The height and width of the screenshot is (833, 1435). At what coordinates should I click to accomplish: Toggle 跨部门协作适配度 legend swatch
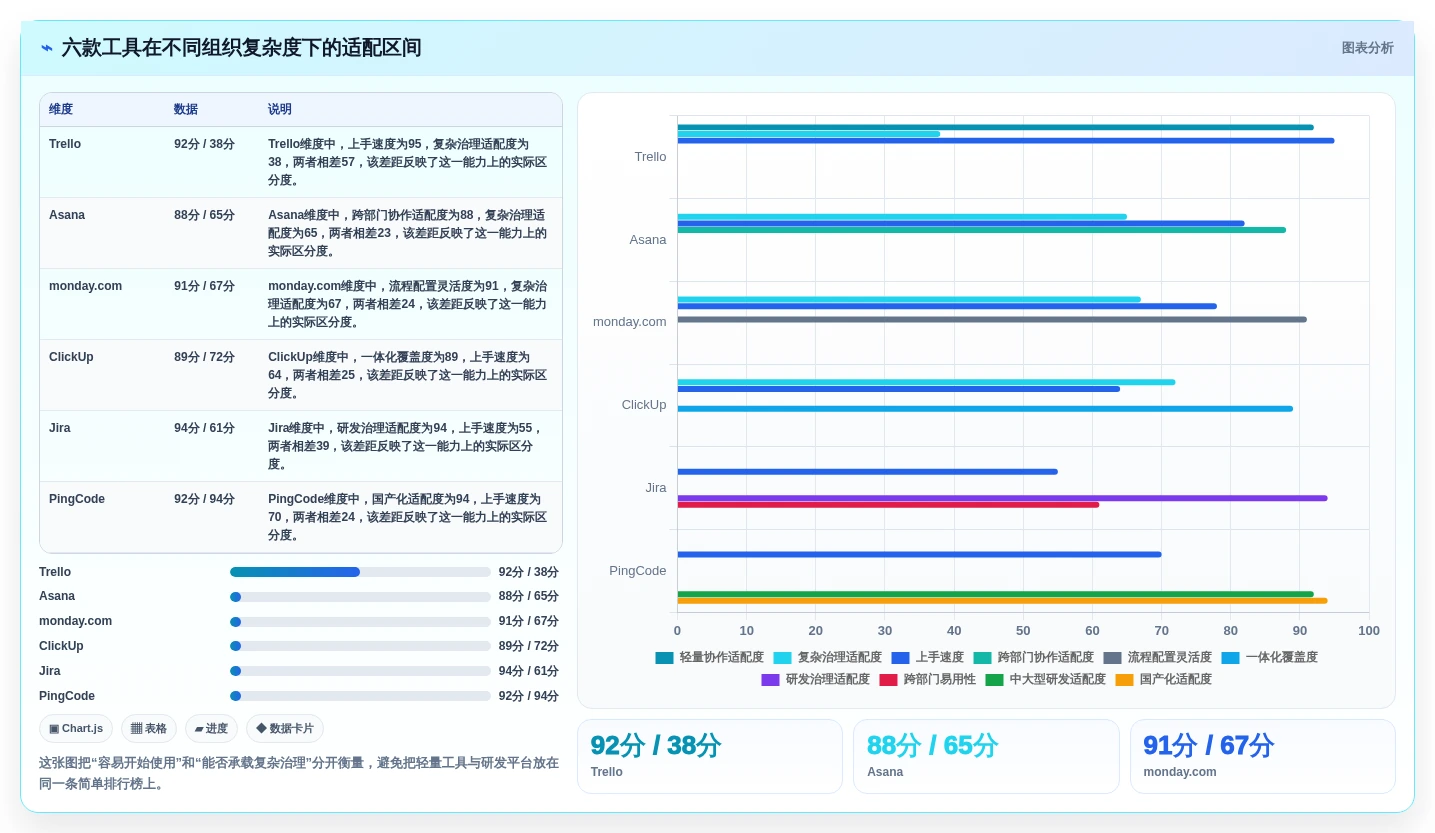[982, 658]
